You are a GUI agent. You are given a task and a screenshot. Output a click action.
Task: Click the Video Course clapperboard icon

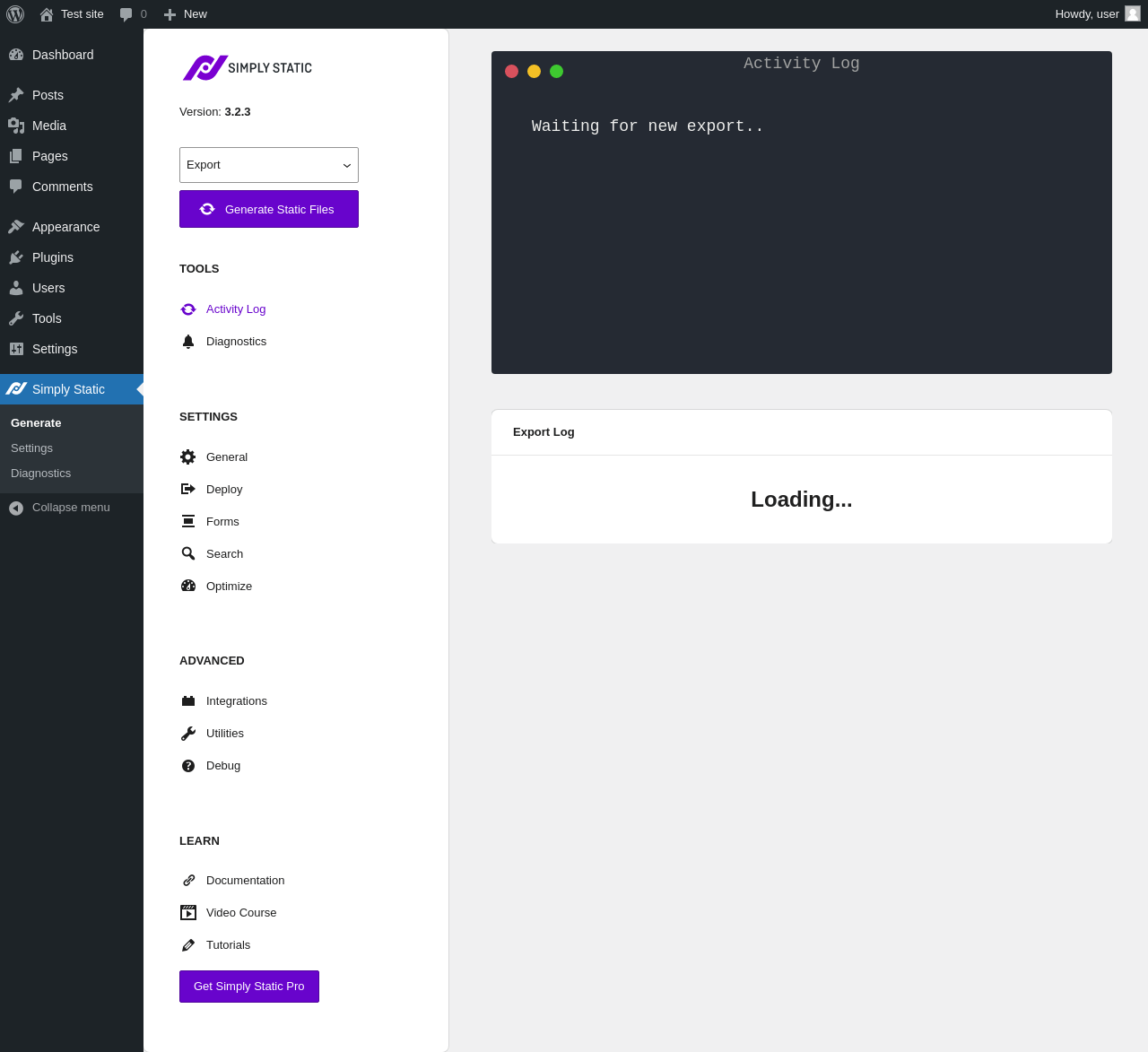click(188, 913)
